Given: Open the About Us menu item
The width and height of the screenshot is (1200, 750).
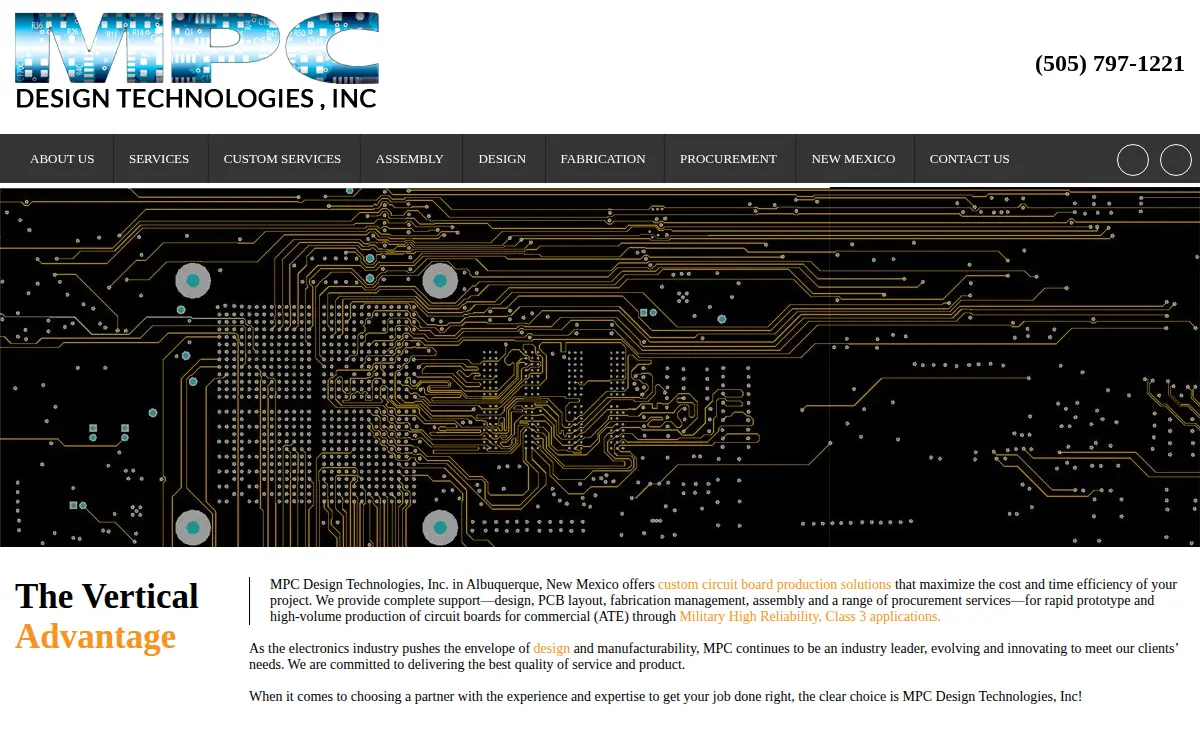Looking at the screenshot, I should click(62, 159).
